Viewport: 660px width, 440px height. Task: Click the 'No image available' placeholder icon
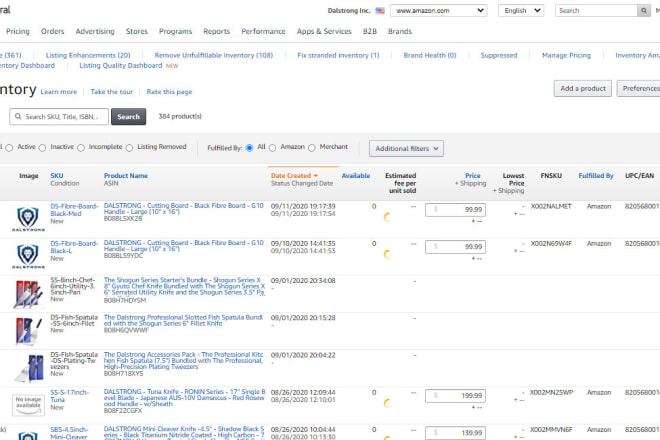point(28,403)
